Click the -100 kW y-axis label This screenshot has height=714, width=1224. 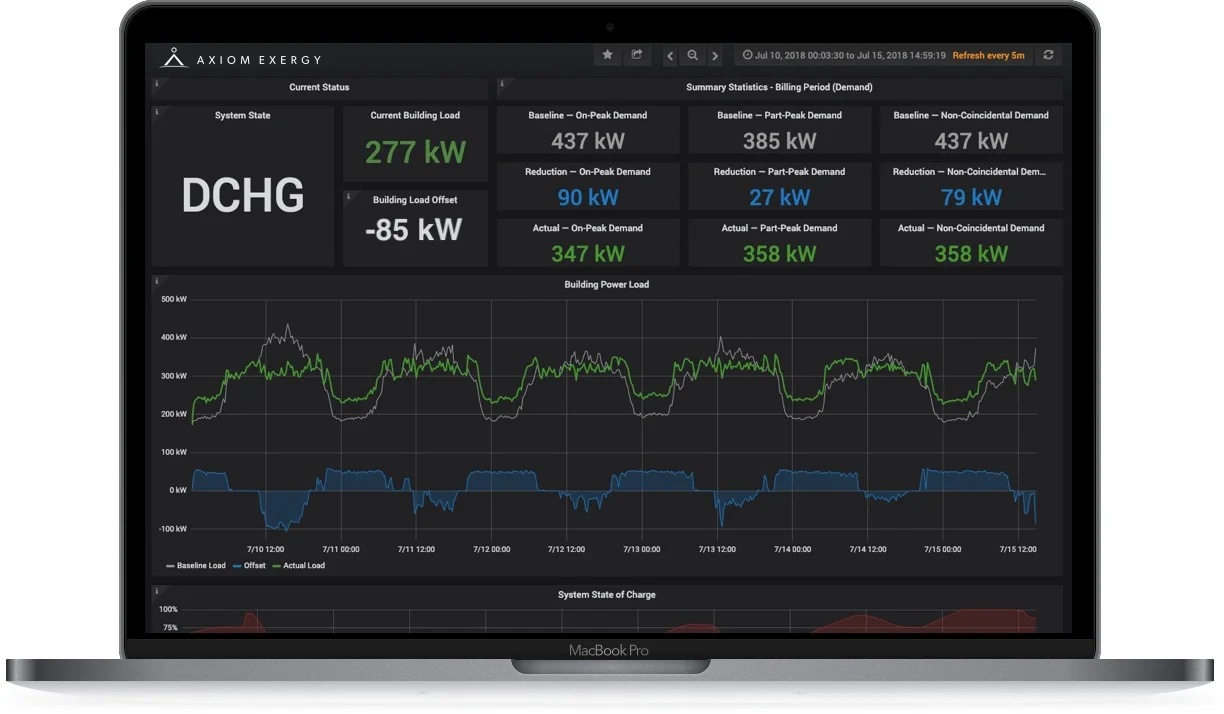173,528
